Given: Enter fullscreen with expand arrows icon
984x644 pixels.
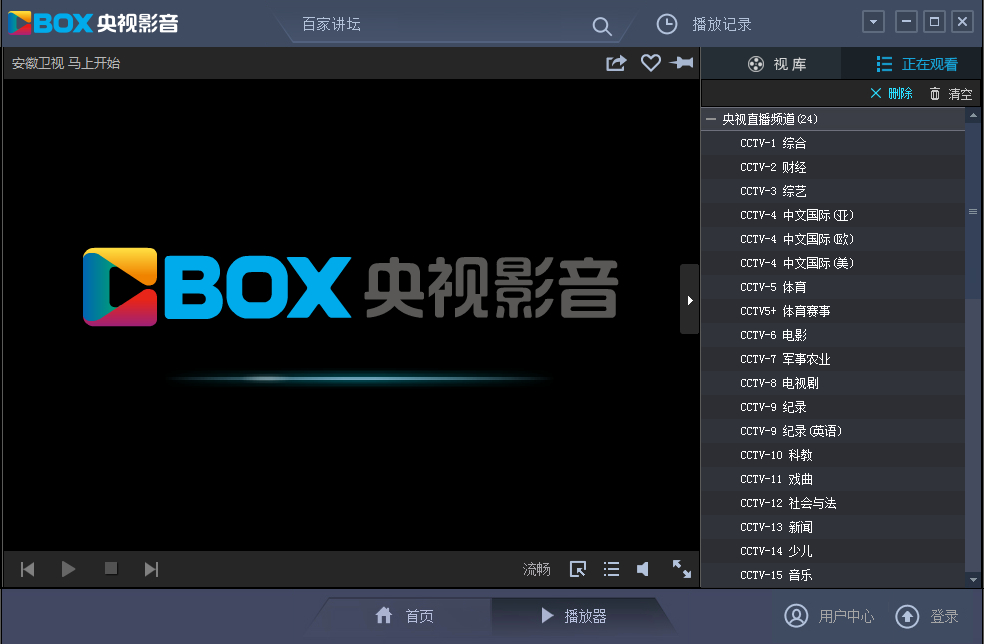Looking at the screenshot, I should (682, 569).
